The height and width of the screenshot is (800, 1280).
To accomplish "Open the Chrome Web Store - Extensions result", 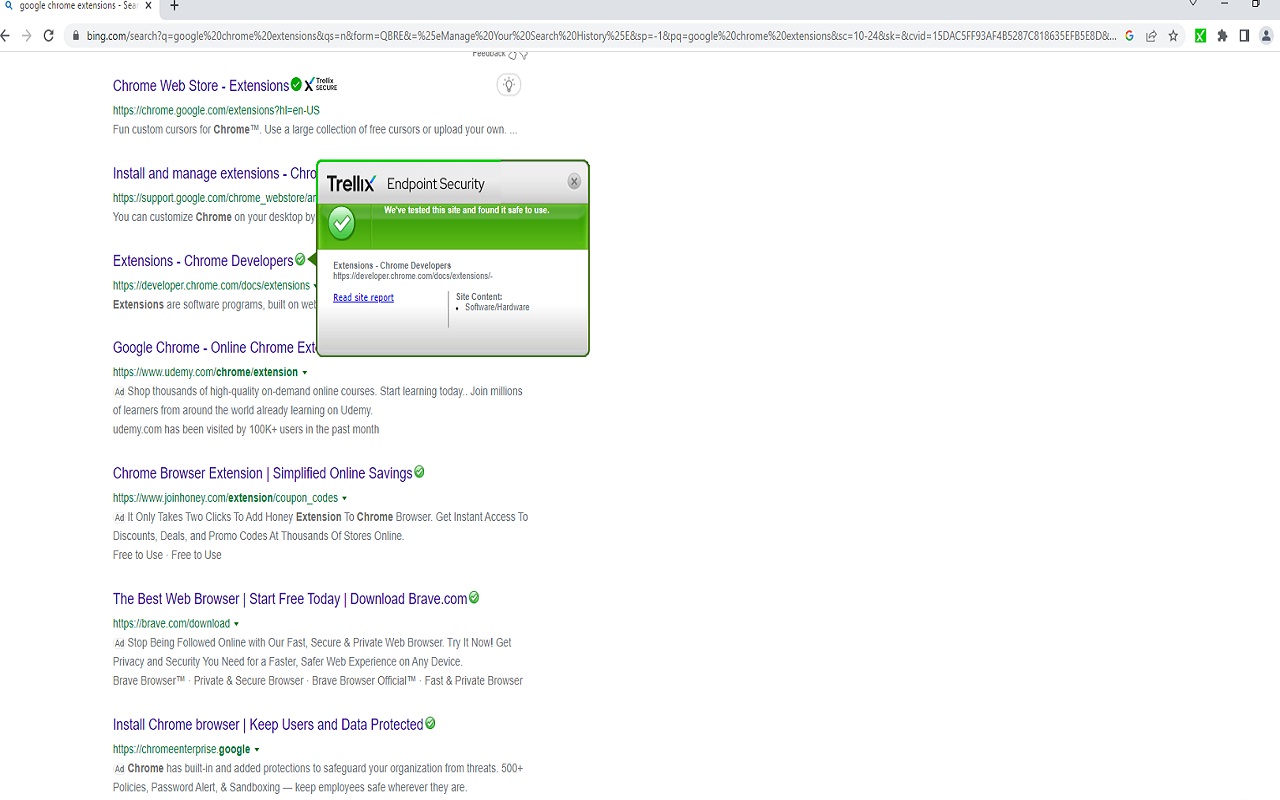I will click(x=200, y=86).
